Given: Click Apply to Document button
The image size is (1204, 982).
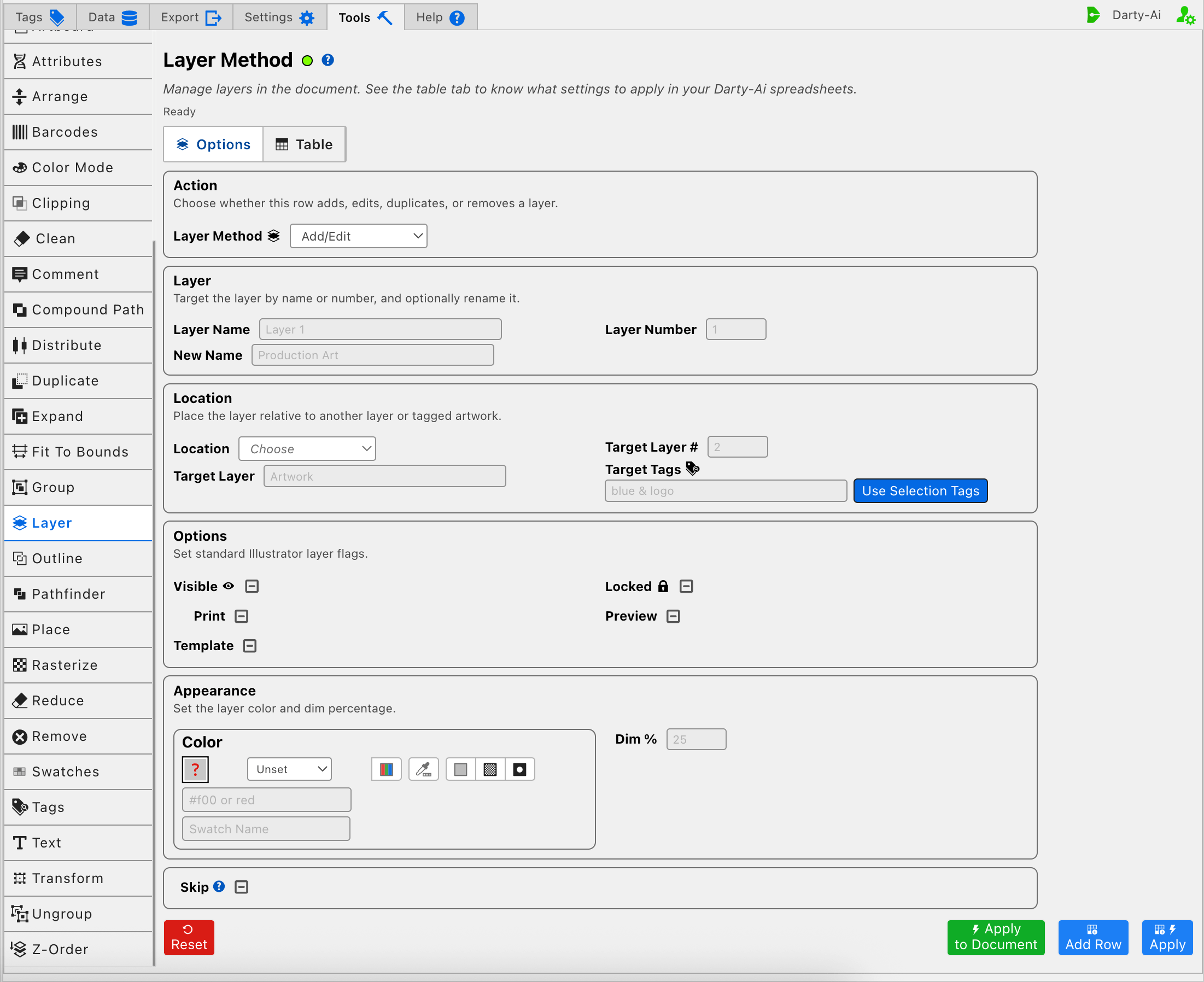Looking at the screenshot, I should click(996, 937).
